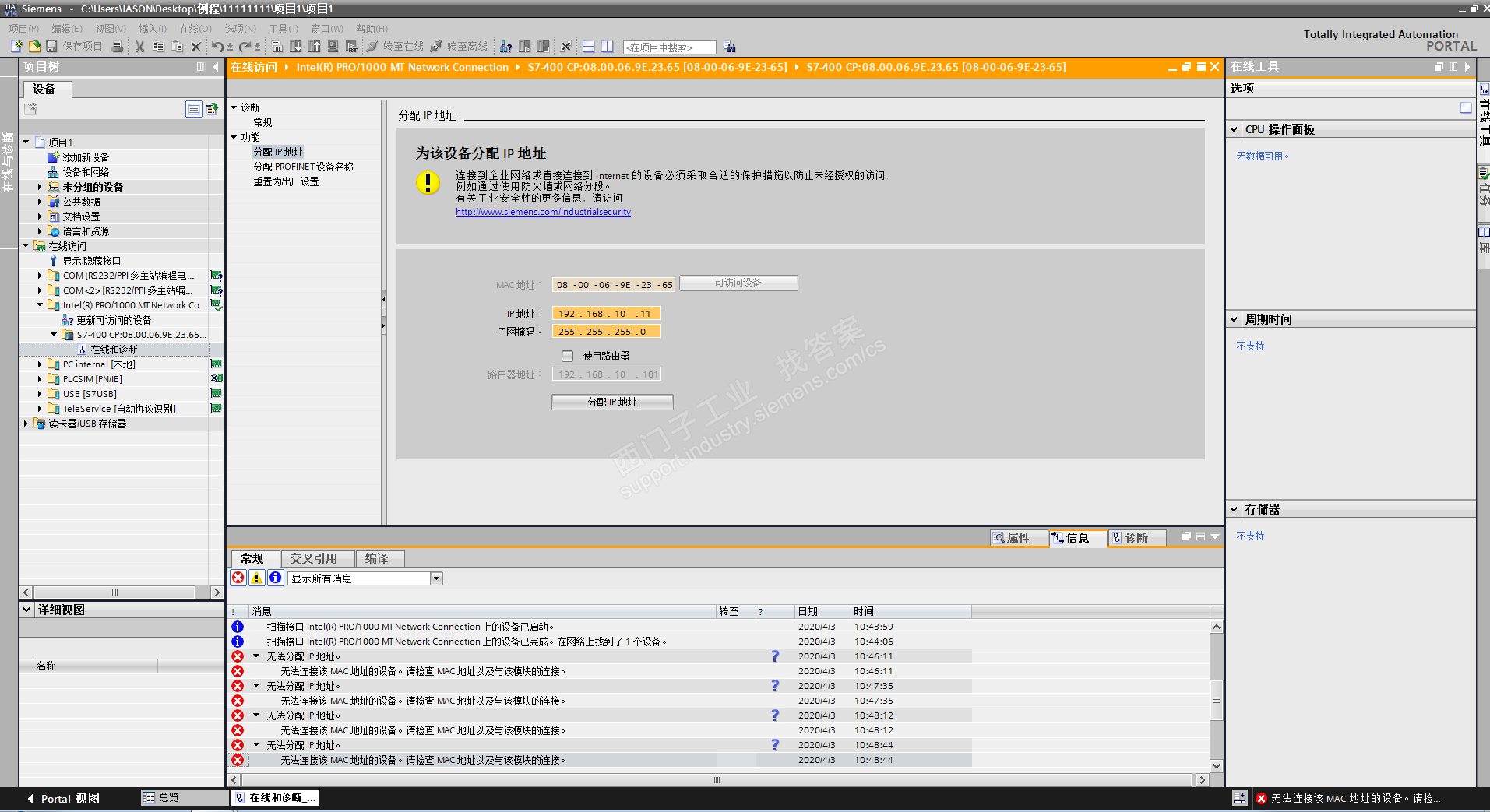Click the print icon in toolbar
This screenshot has height=812, width=1490.
click(x=118, y=47)
